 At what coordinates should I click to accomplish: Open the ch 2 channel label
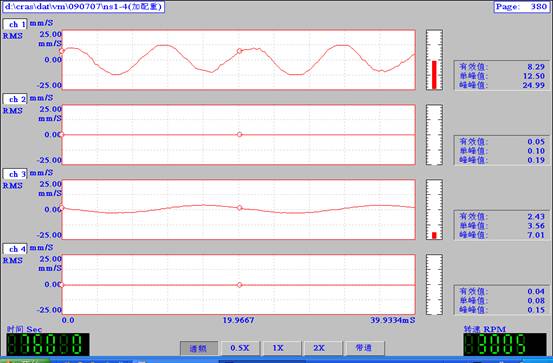coord(15,99)
